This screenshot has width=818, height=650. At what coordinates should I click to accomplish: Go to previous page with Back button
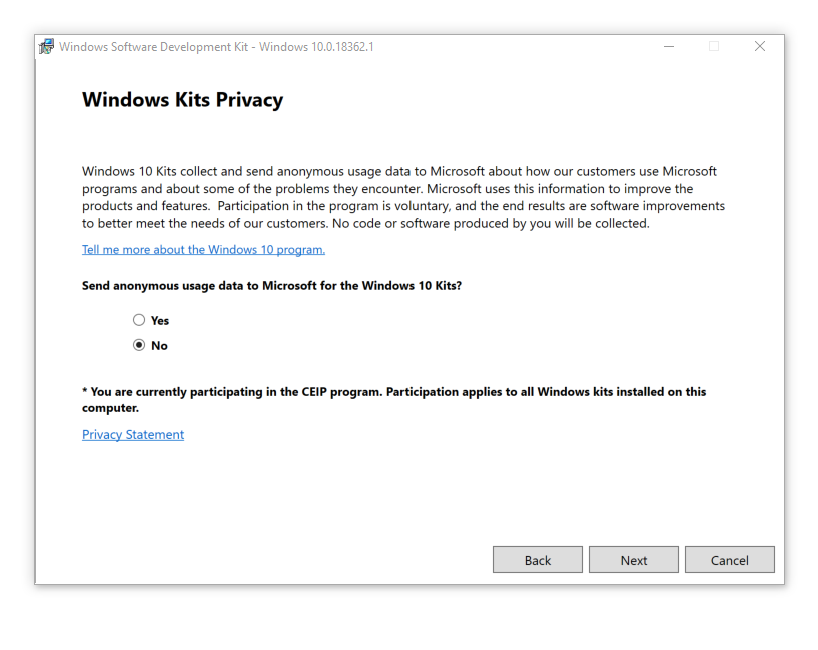point(537,560)
